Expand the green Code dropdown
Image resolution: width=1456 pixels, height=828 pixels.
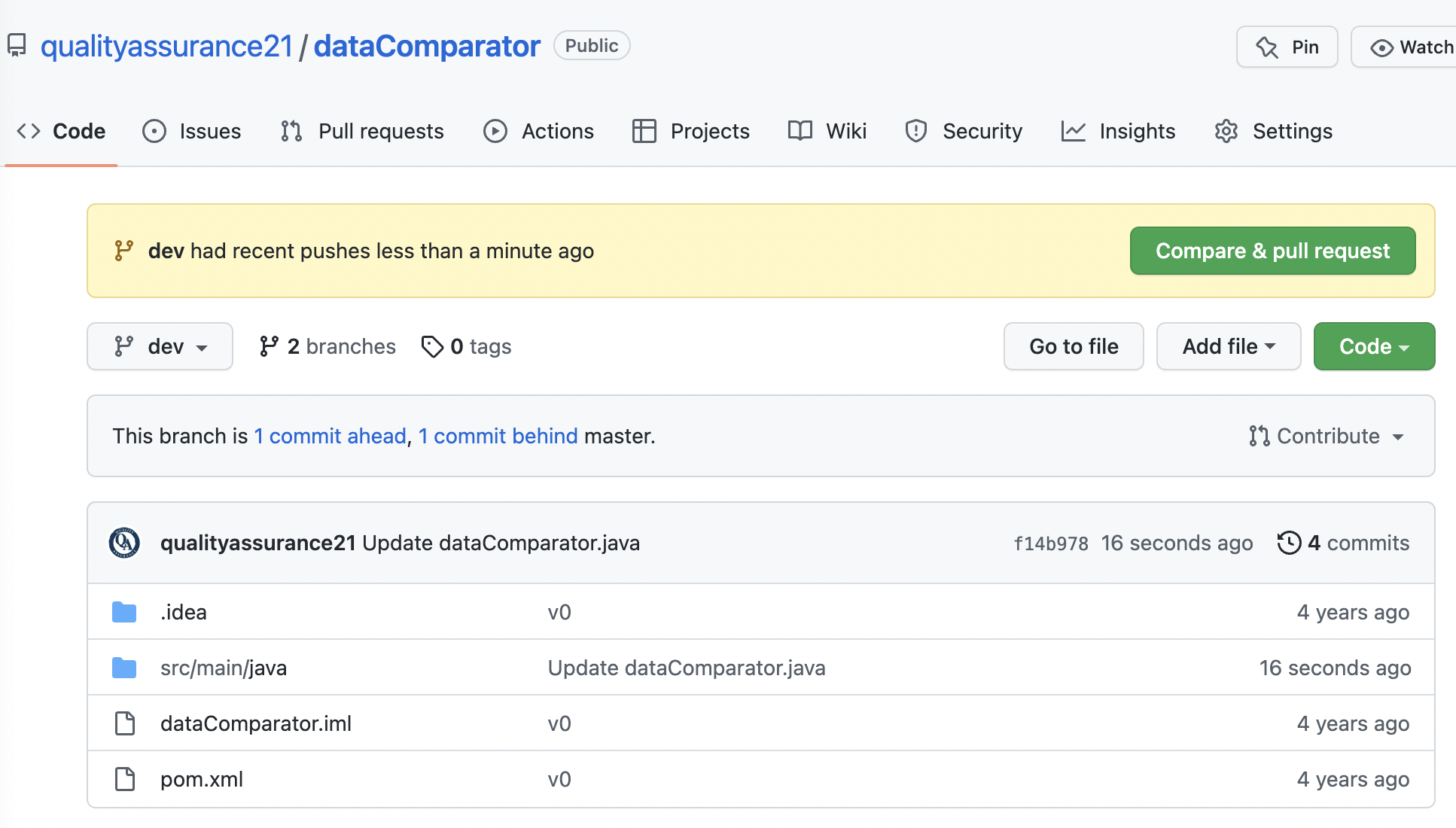click(1373, 346)
